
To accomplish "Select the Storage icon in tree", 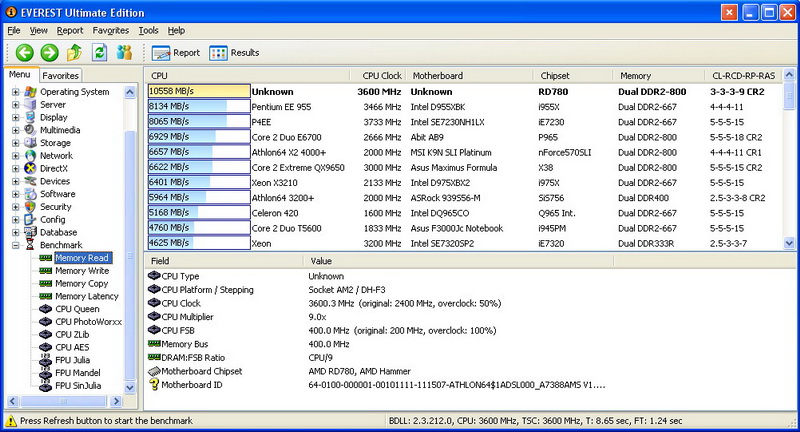I will coord(31,143).
